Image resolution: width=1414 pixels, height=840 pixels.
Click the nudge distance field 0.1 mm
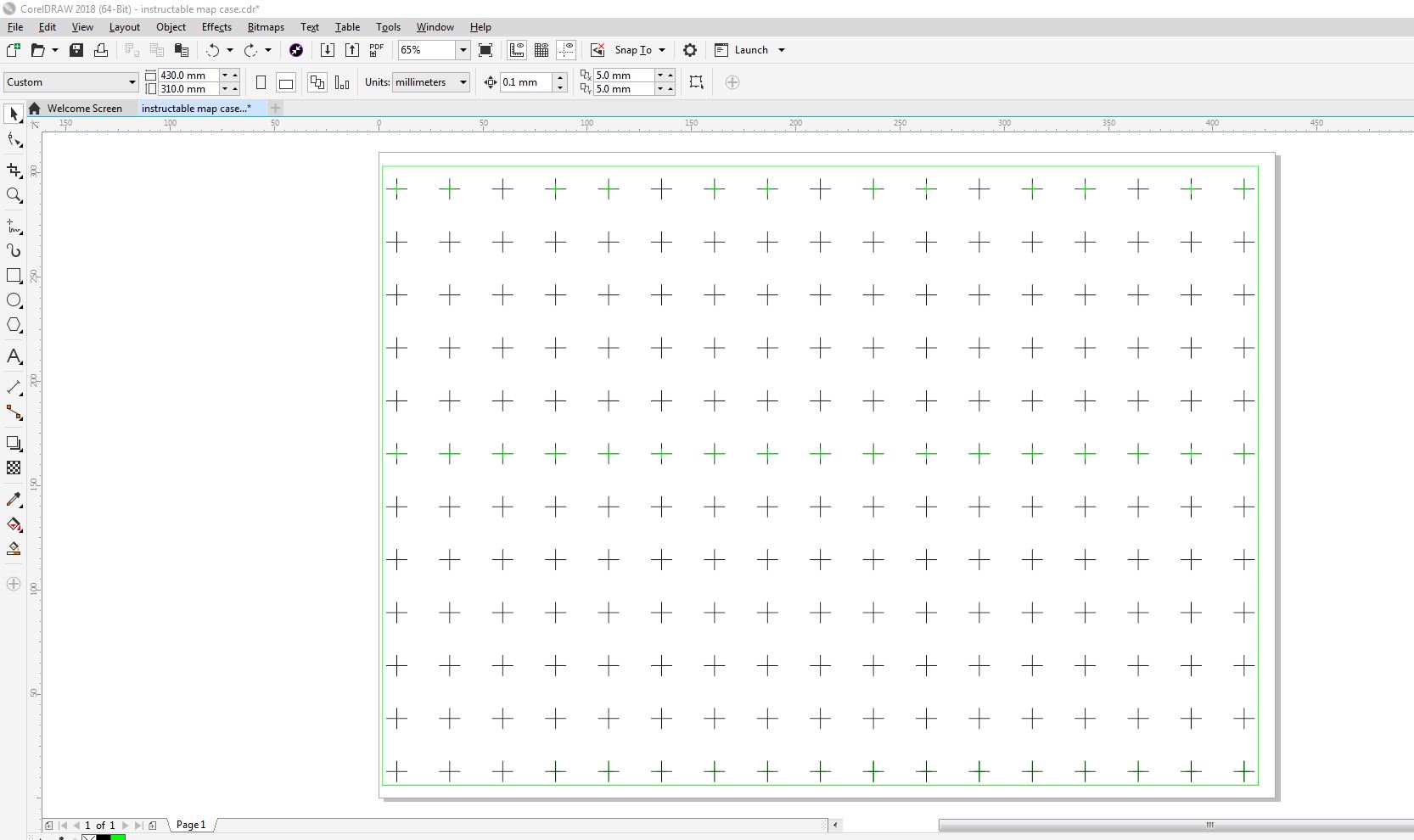click(x=525, y=82)
